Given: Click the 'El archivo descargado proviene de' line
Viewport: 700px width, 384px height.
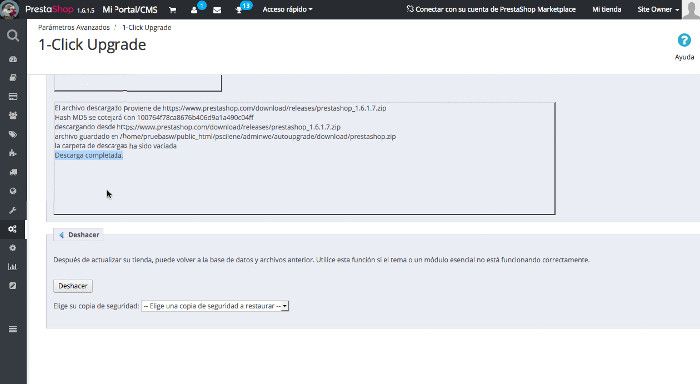Looking at the screenshot, I should (220, 108).
